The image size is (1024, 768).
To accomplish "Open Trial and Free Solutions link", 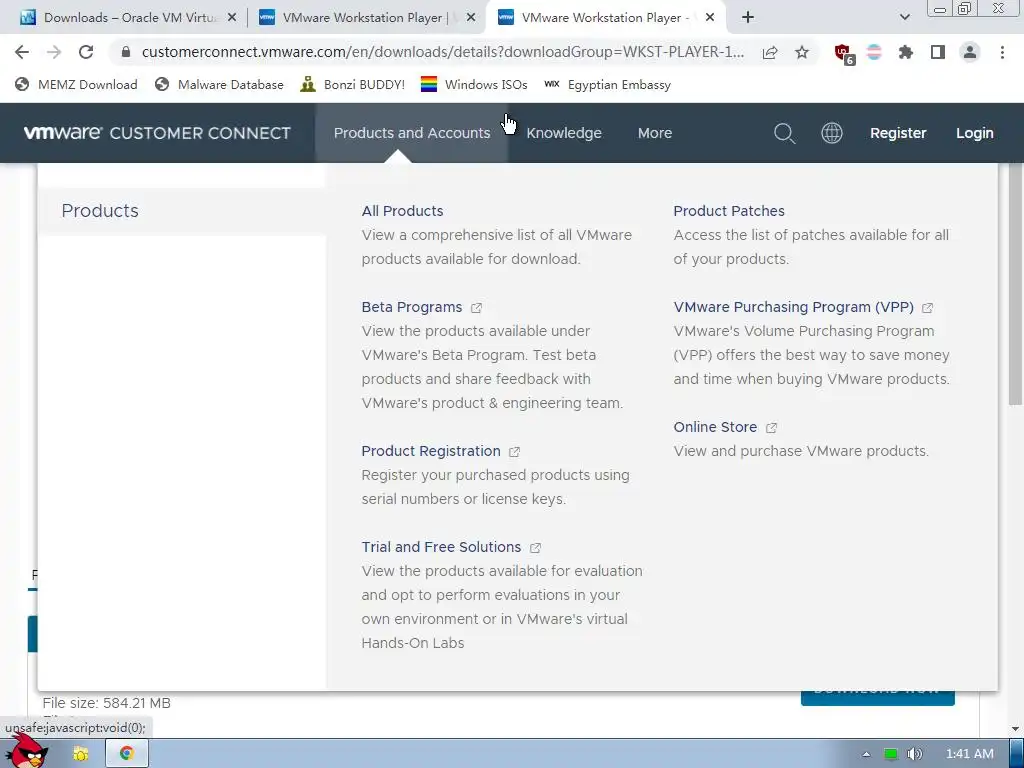I will click(x=441, y=547).
